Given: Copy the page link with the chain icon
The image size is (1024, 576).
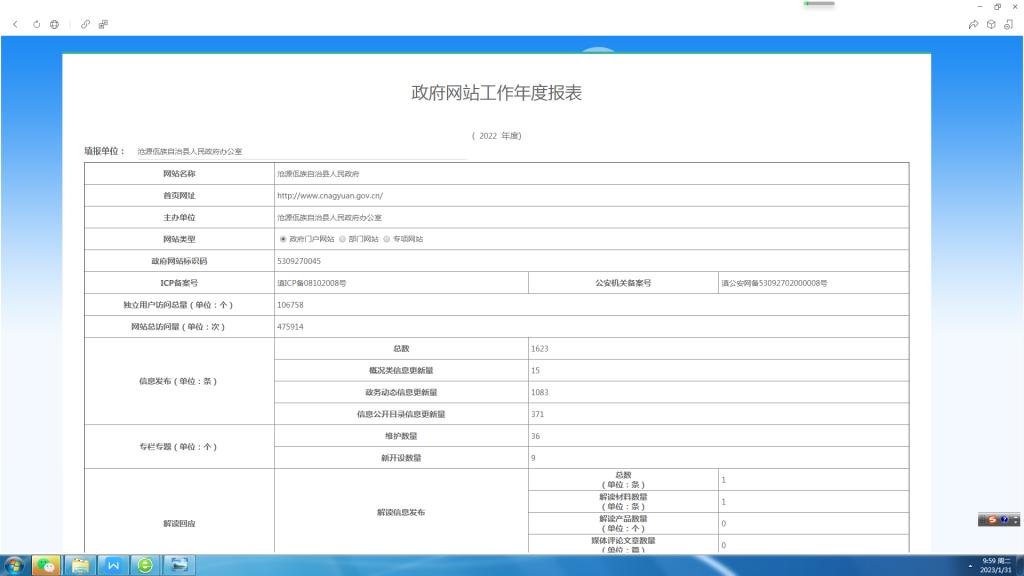Looking at the screenshot, I should [x=86, y=24].
